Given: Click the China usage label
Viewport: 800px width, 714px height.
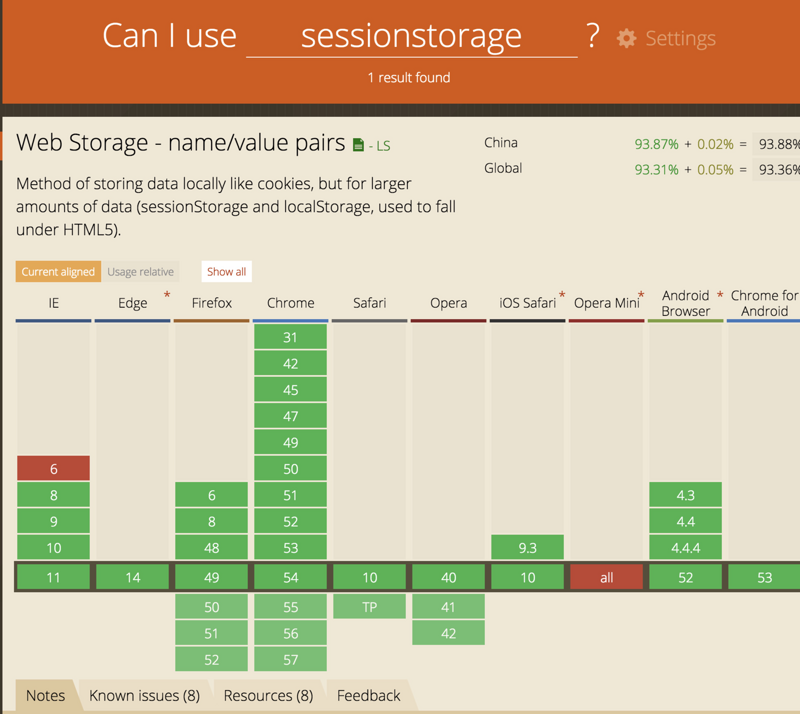Looking at the screenshot, I should point(501,142).
